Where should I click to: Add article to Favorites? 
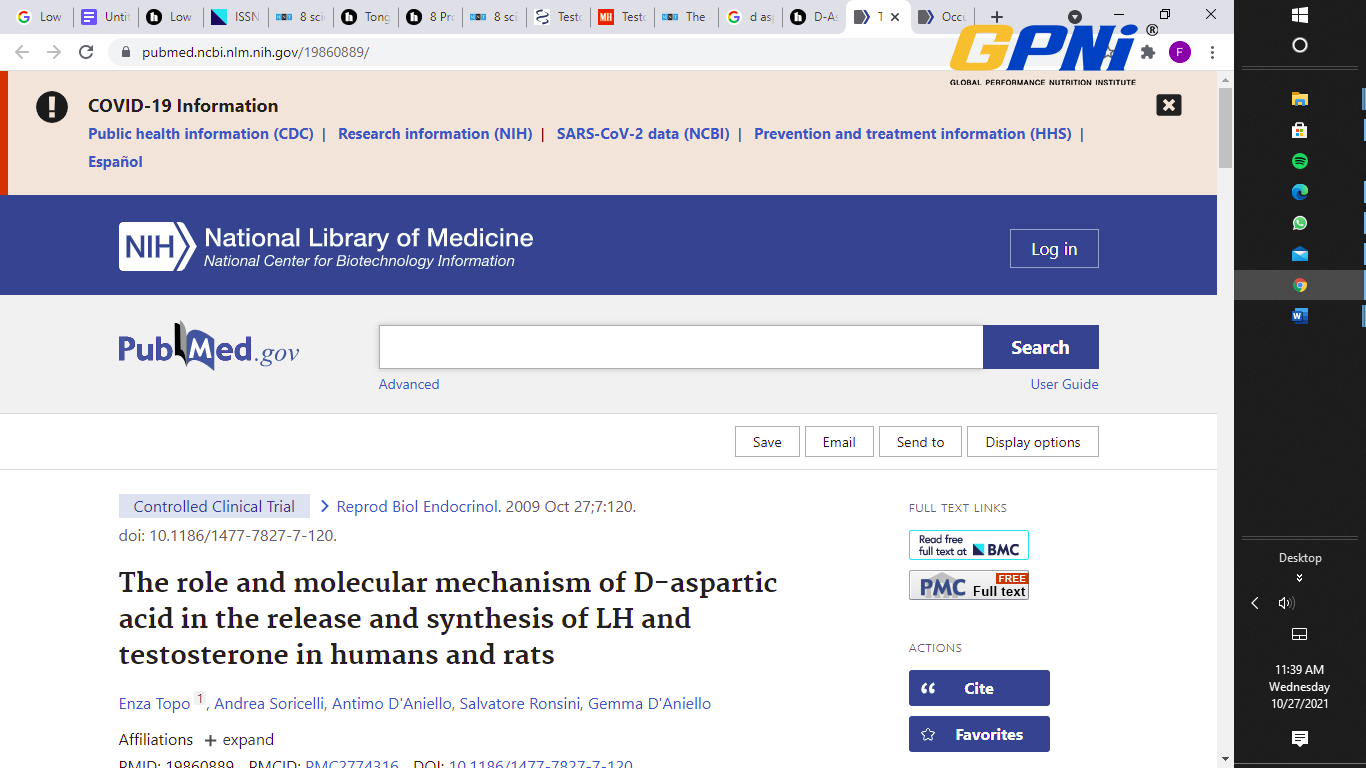(979, 734)
